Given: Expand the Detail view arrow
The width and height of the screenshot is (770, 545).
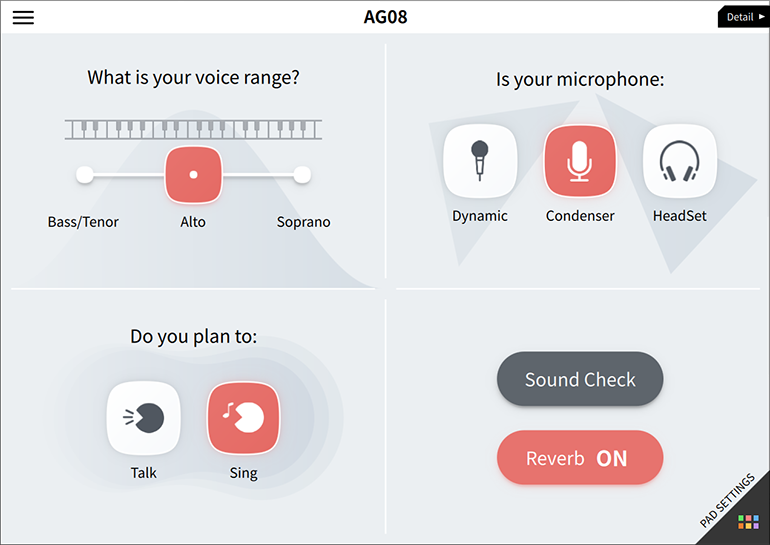Looking at the screenshot, I should pos(742,17).
